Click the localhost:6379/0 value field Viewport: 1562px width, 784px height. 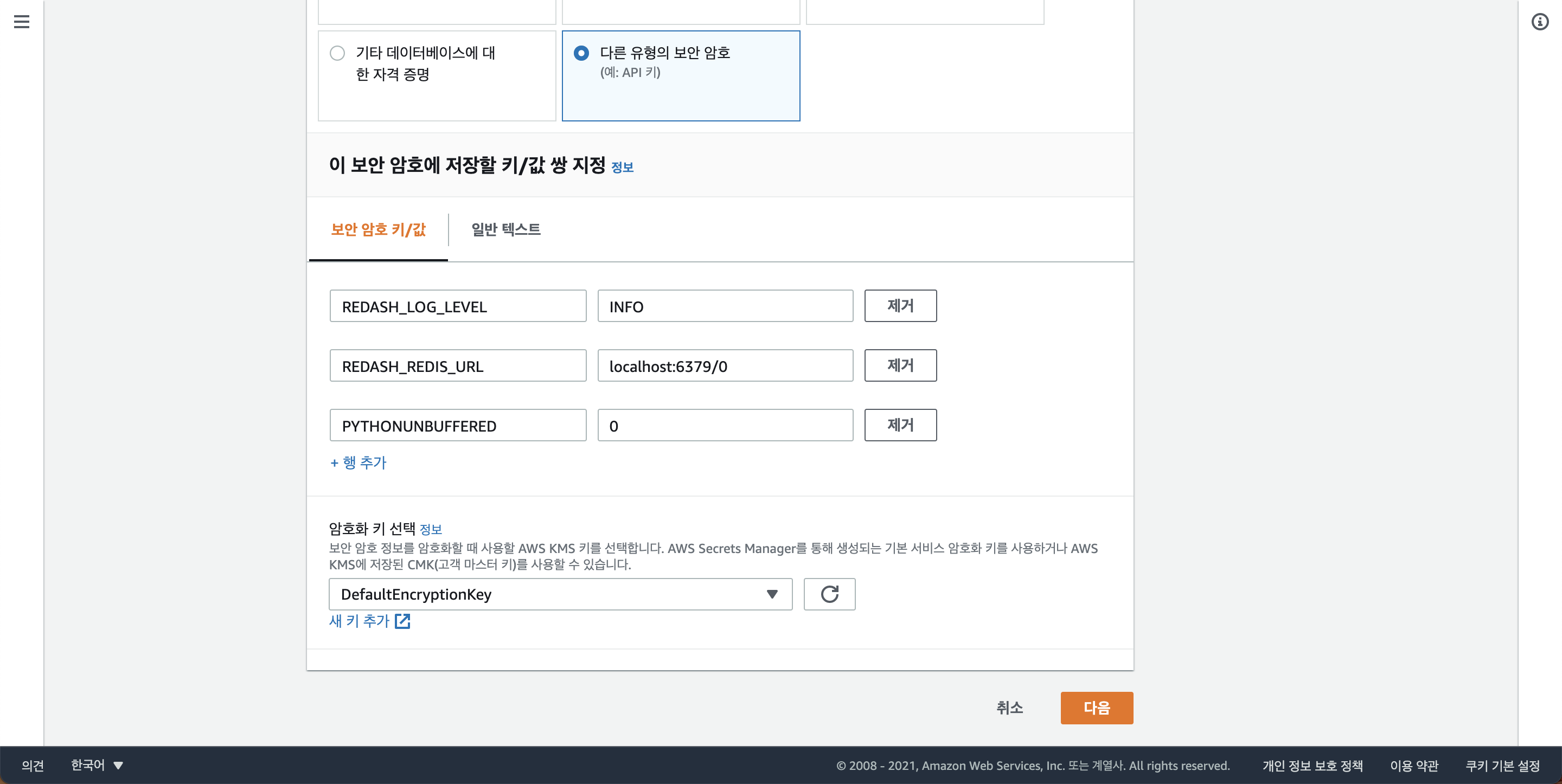tap(725, 365)
